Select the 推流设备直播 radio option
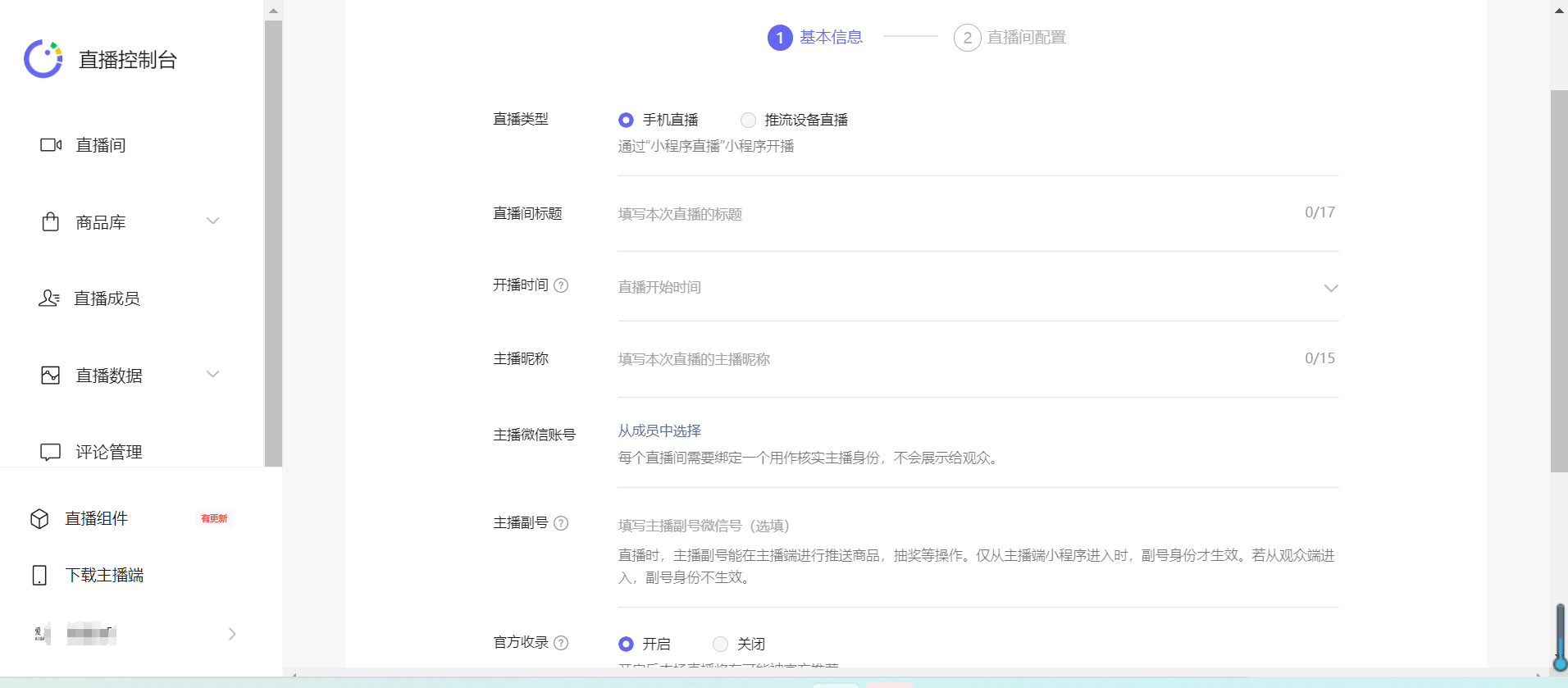 [748, 121]
